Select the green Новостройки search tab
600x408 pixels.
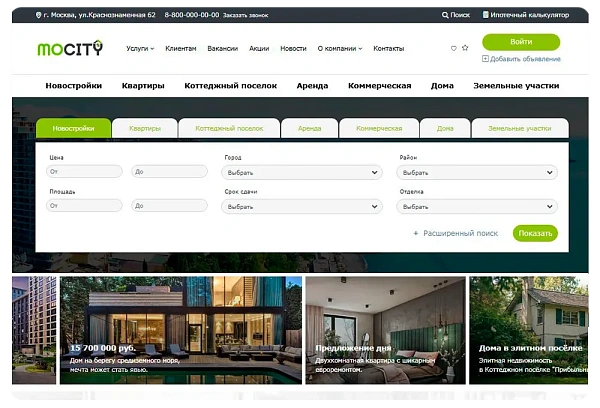click(73, 128)
